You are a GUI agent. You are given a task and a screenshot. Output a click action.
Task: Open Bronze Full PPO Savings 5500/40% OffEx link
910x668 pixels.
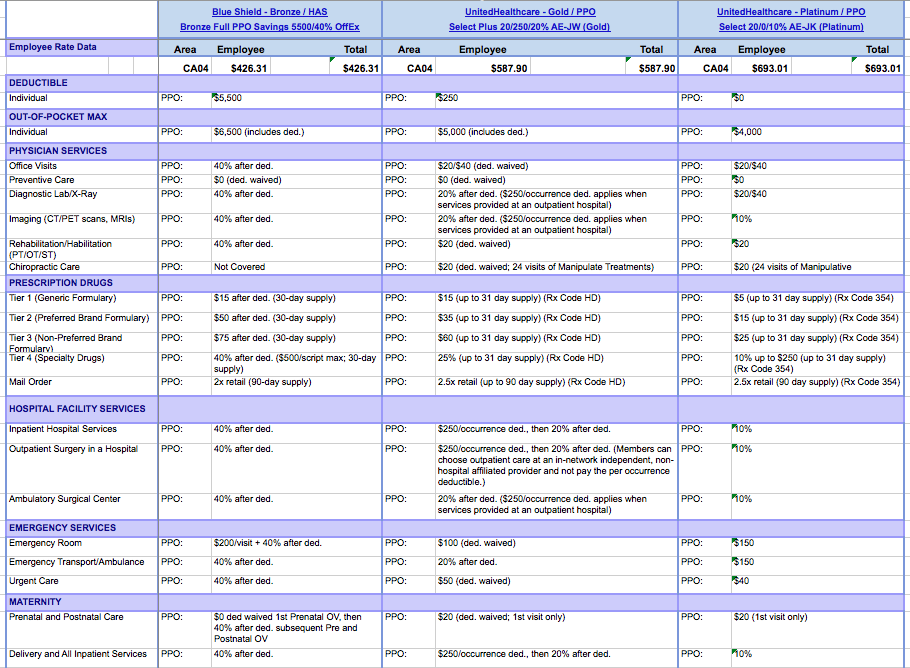(x=269, y=27)
